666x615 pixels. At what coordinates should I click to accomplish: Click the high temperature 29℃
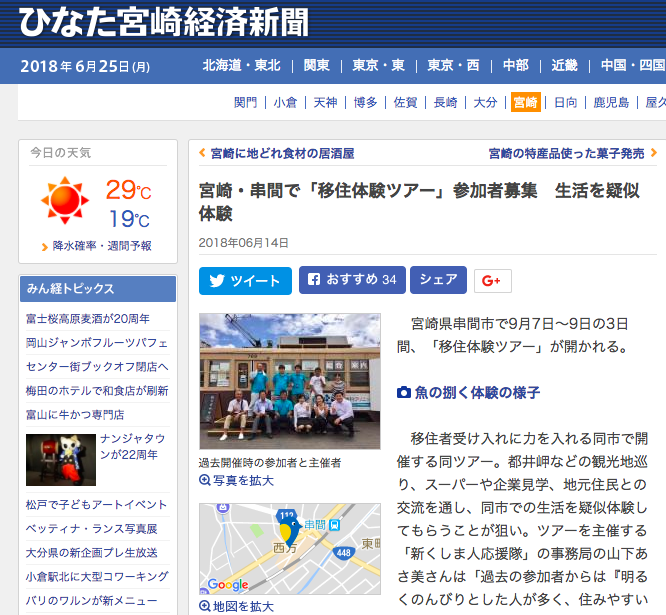[128, 190]
